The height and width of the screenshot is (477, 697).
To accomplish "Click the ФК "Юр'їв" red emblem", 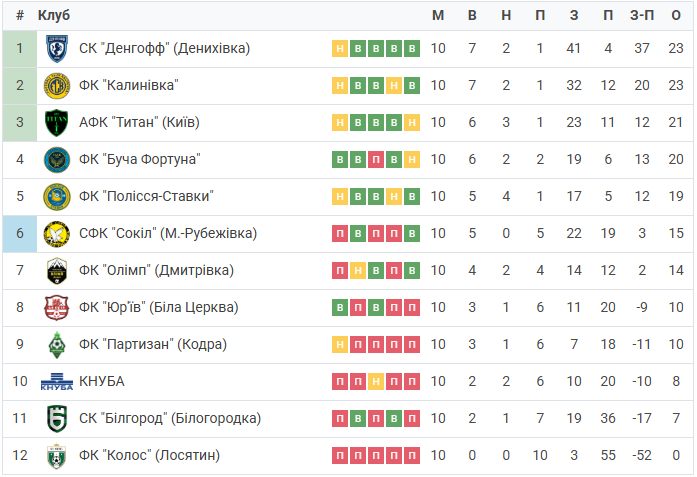I will click(56, 308).
